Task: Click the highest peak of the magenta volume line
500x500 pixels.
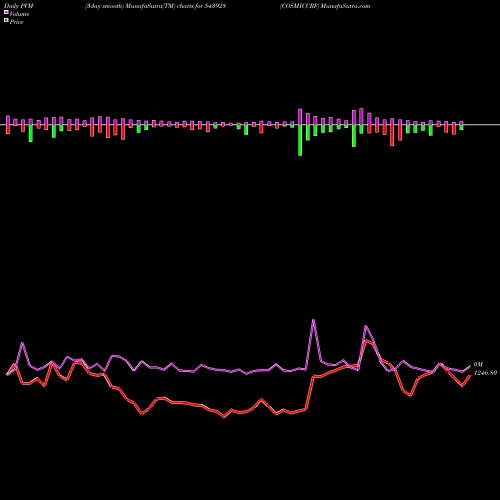Action: (313, 320)
